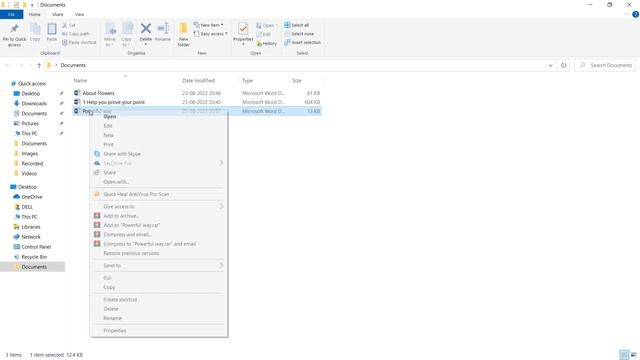
Task: Click Pin to Quick access in ribbon
Action: pos(14,34)
